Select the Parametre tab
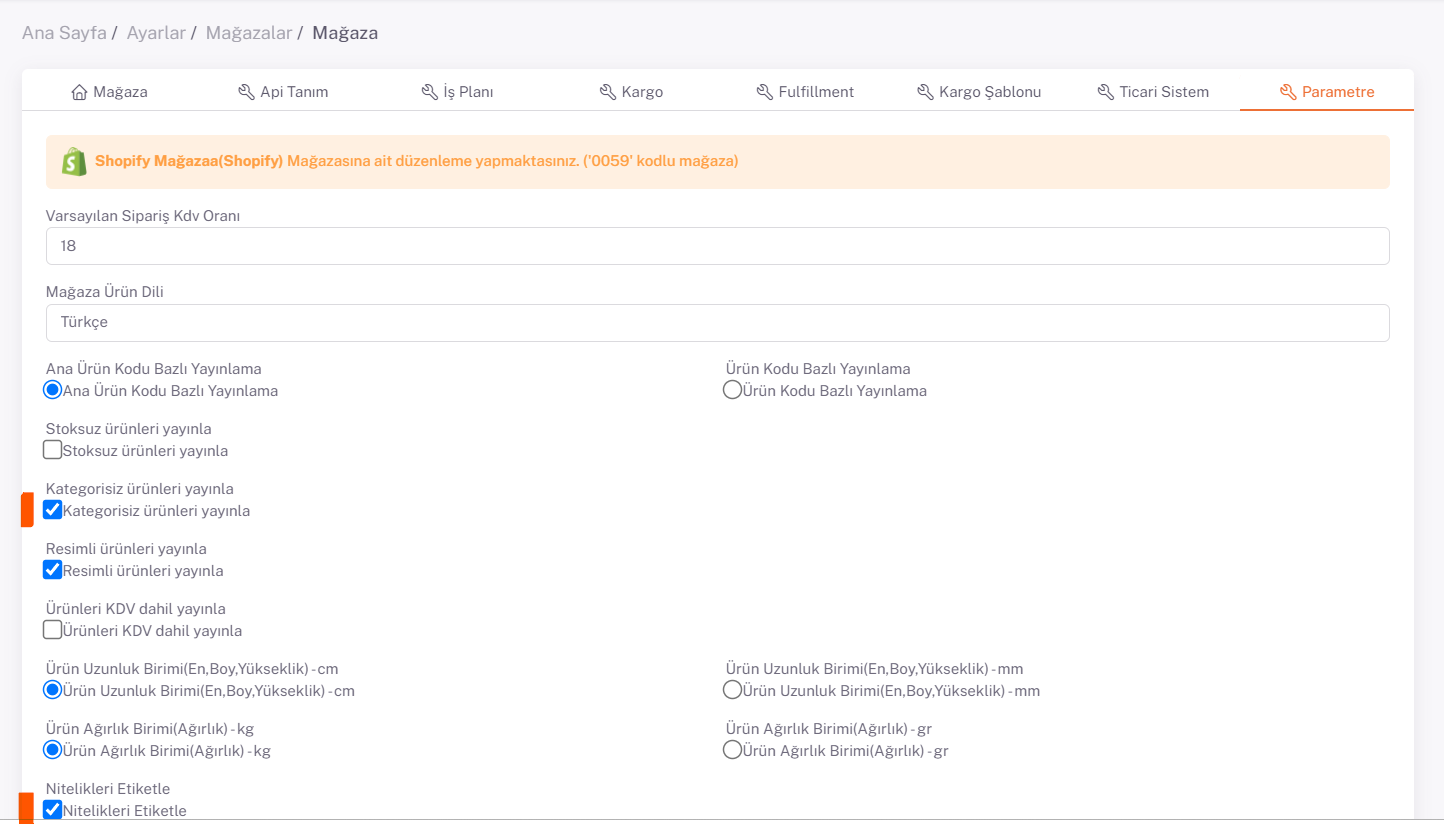 coord(1327,92)
